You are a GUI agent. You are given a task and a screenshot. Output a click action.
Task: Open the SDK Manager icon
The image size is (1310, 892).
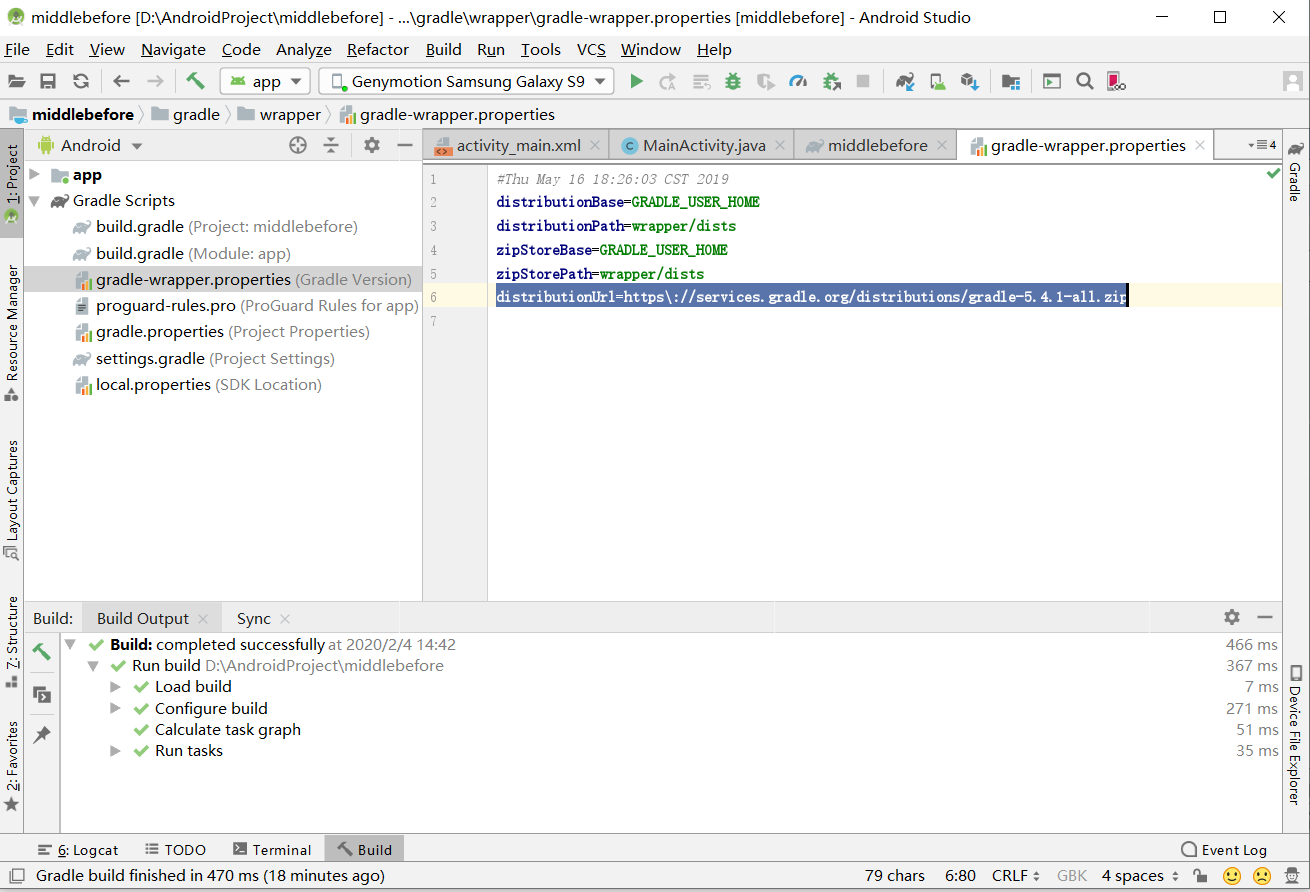point(969,81)
